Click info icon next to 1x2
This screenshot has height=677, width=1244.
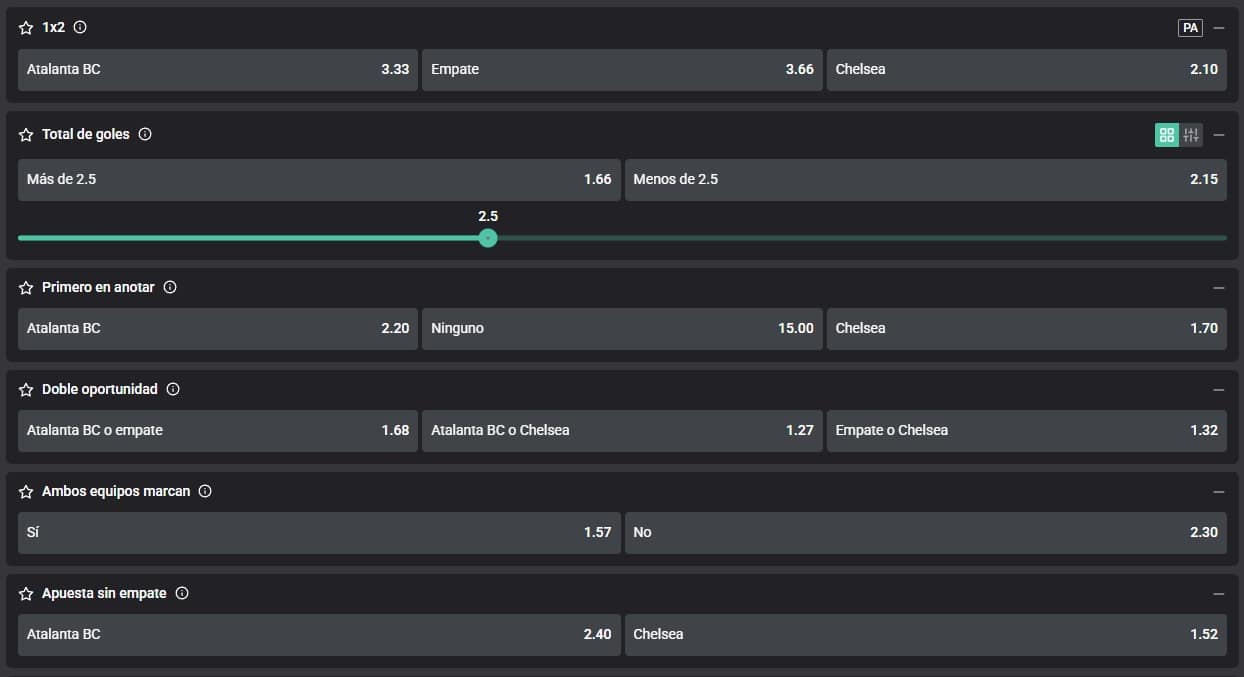pos(80,28)
